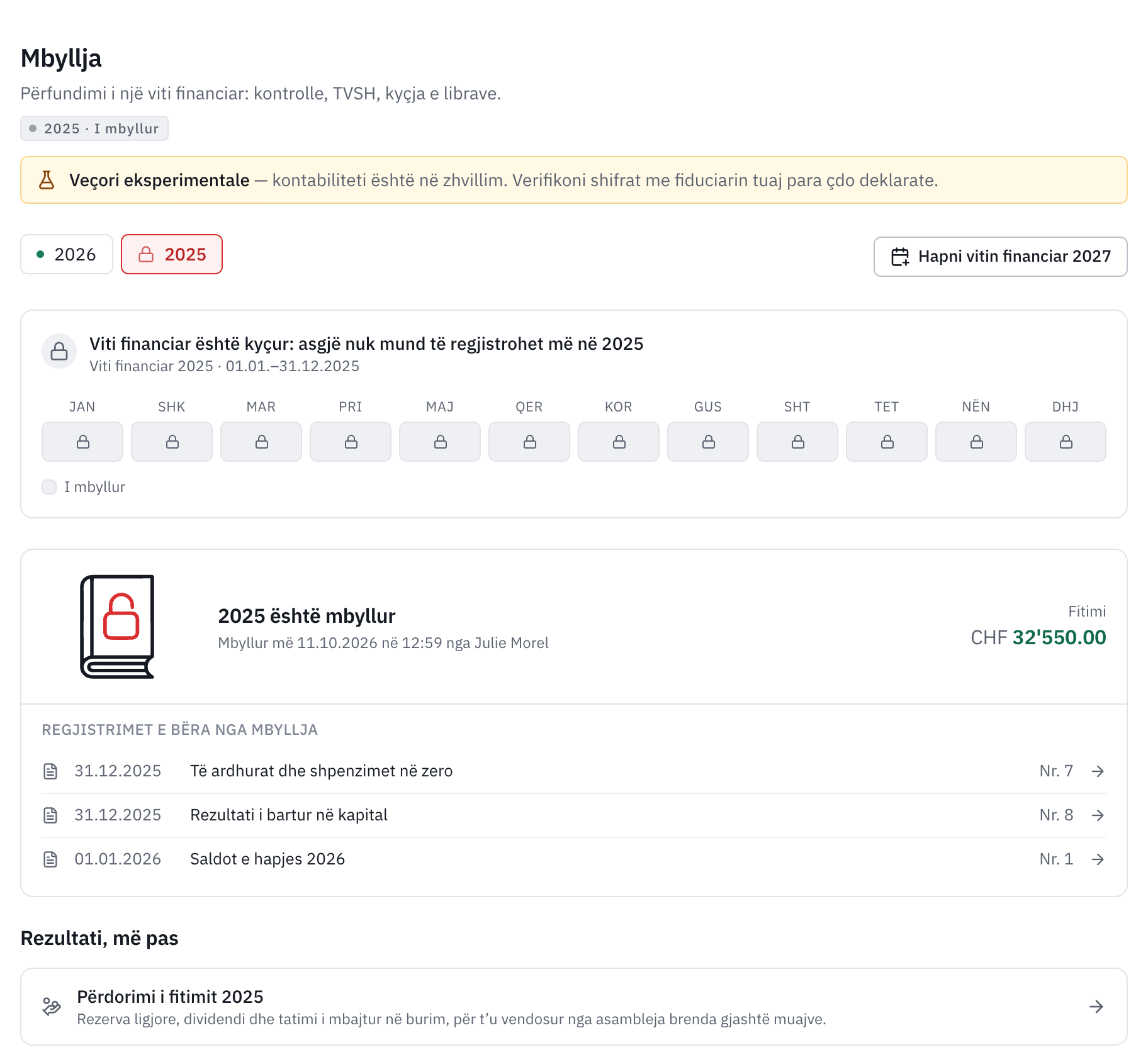Click the QER locked month cell
The width and height of the screenshot is (1148, 1062).
click(x=529, y=442)
